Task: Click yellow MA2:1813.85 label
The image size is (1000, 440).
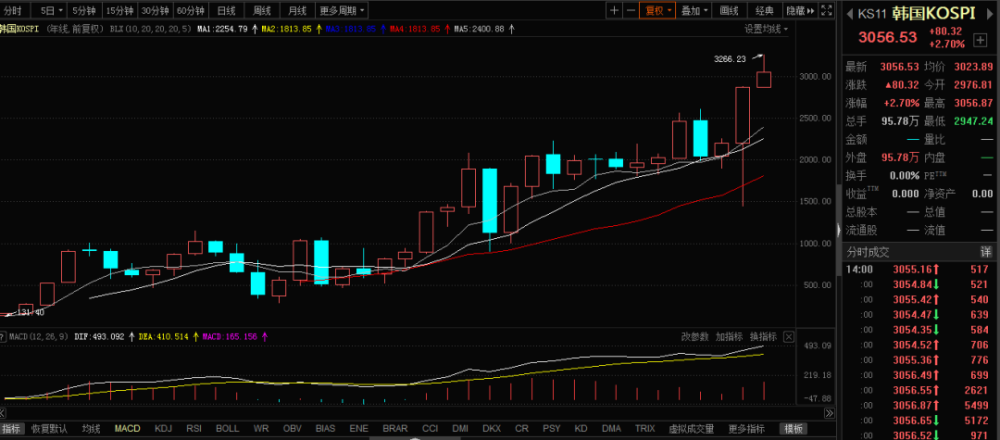Action: click(x=286, y=29)
